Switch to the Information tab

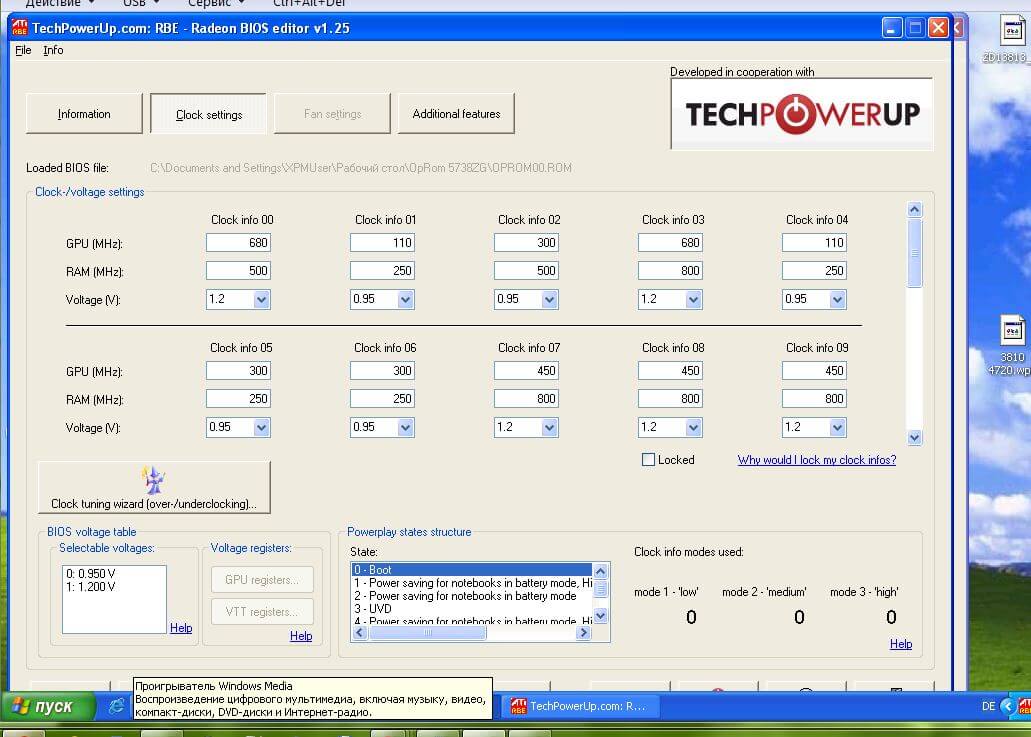tap(84, 114)
